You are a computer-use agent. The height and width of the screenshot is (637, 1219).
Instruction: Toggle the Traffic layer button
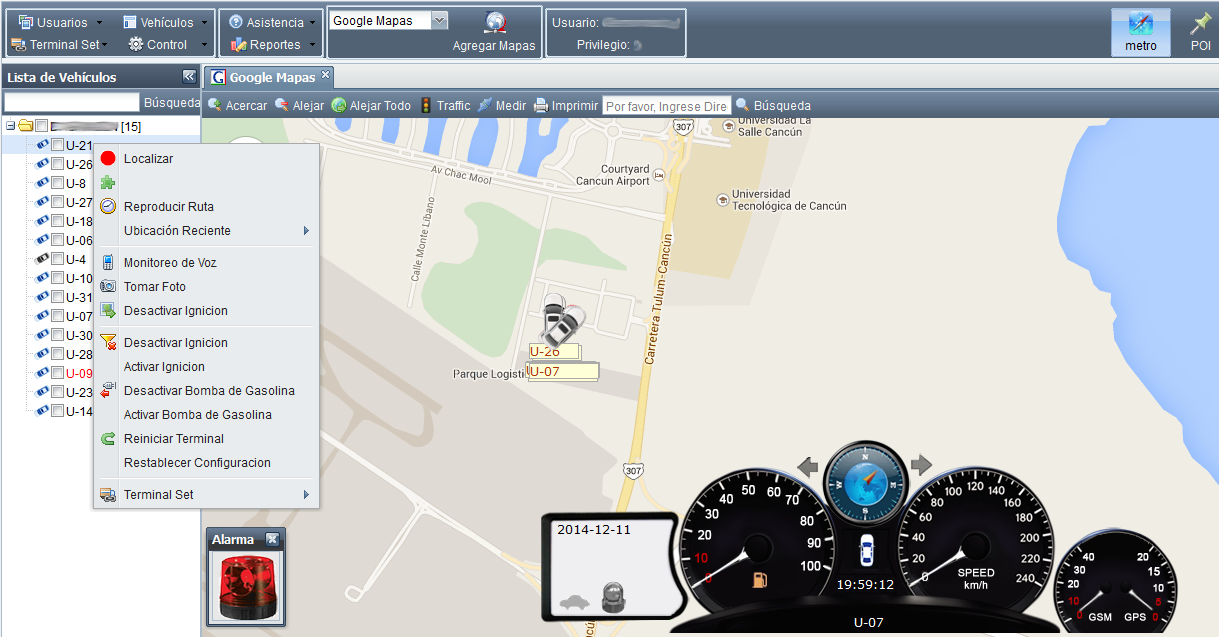pyautogui.click(x=444, y=106)
